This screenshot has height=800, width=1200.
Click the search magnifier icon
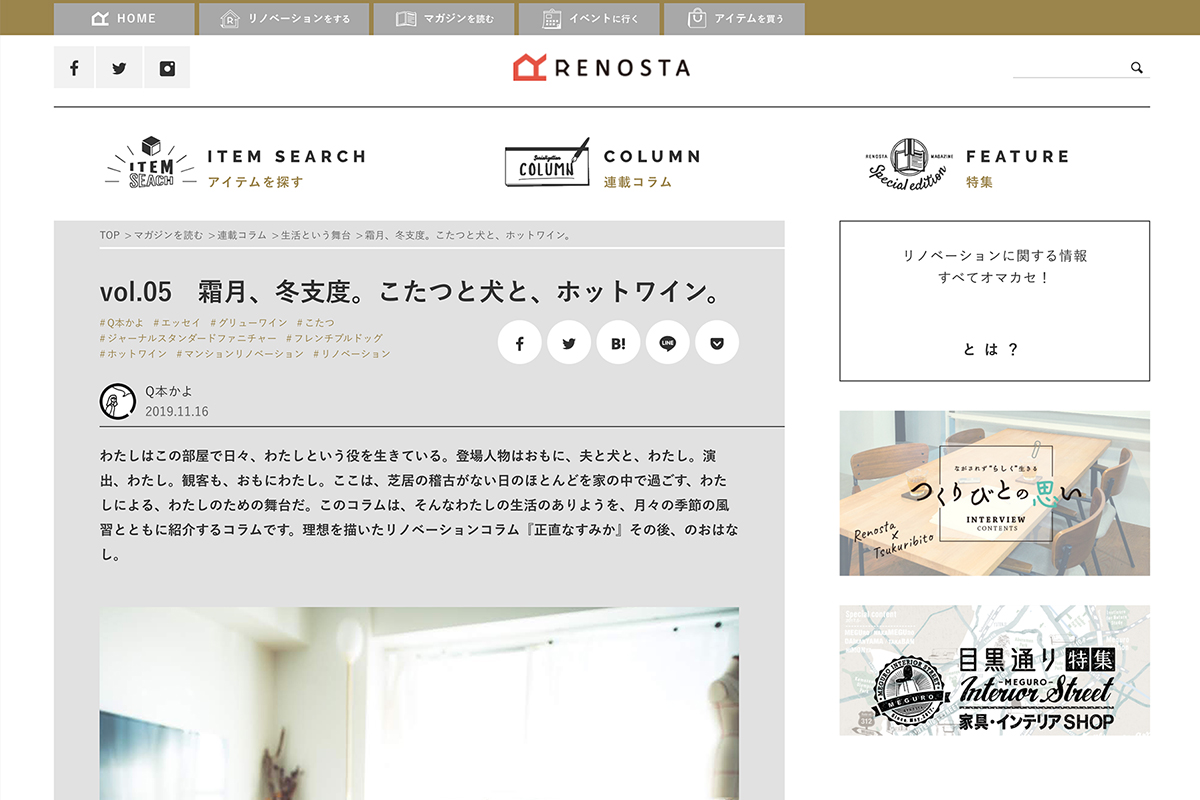[1136, 67]
